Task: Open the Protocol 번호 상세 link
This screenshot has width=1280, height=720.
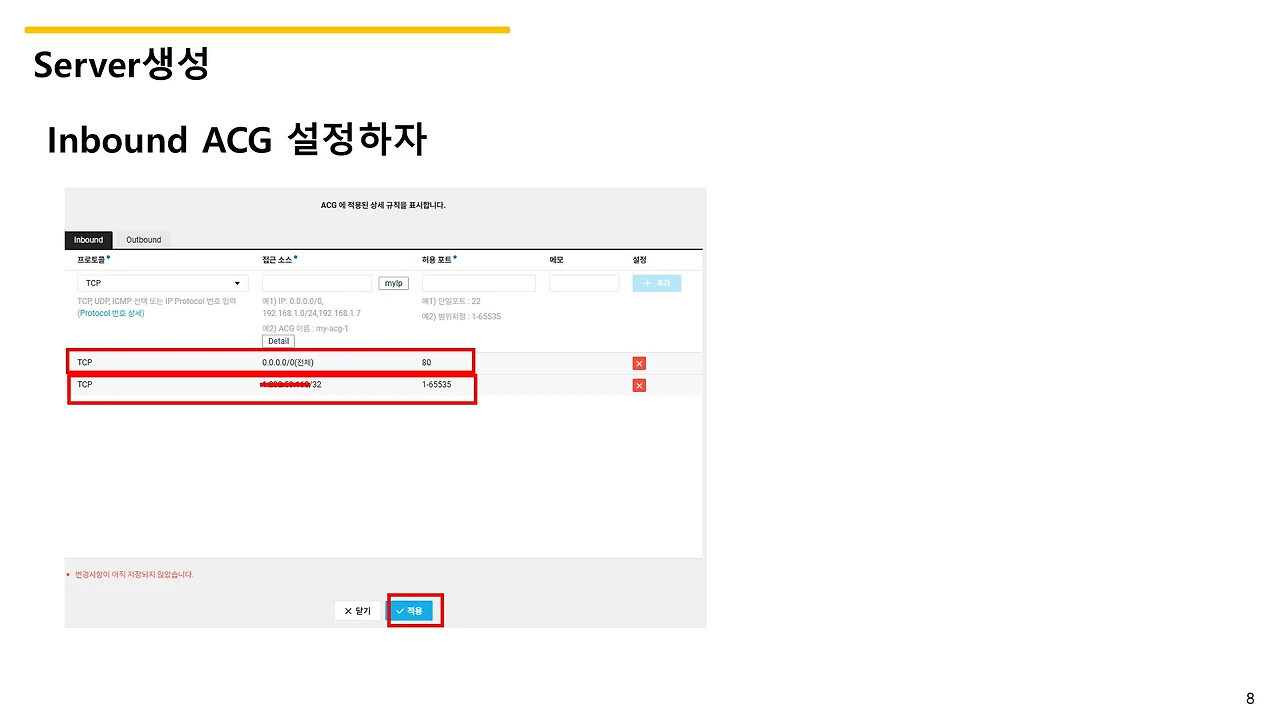Action: click(110, 313)
